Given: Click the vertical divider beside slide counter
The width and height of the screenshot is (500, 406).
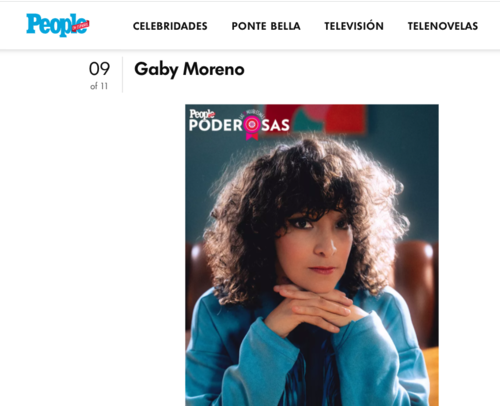Looking at the screenshot, I should 122,75.
